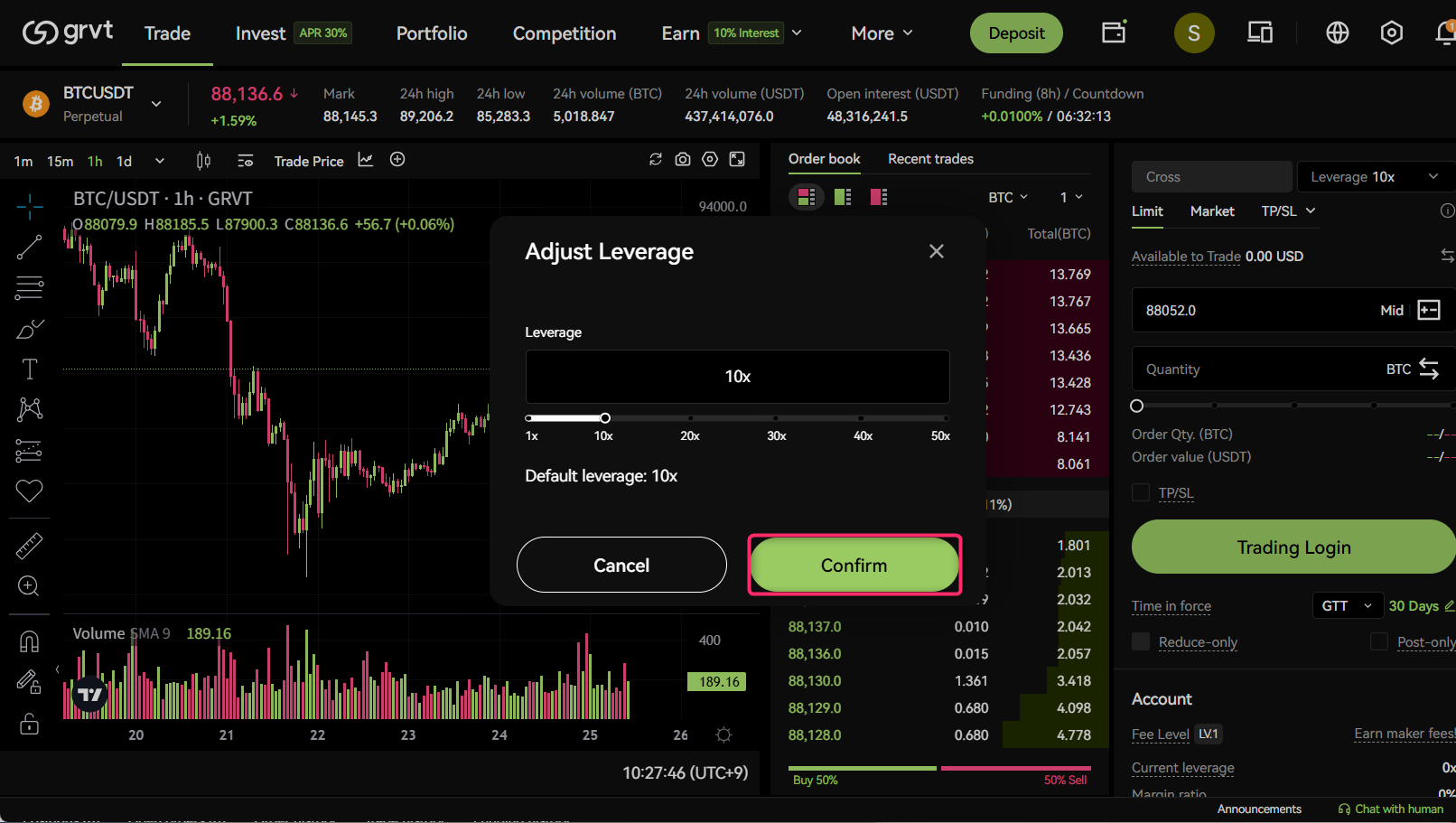Confirm the leverage adjustment
The height and width of the screenshot is (823, 1456).
point(854,565)
